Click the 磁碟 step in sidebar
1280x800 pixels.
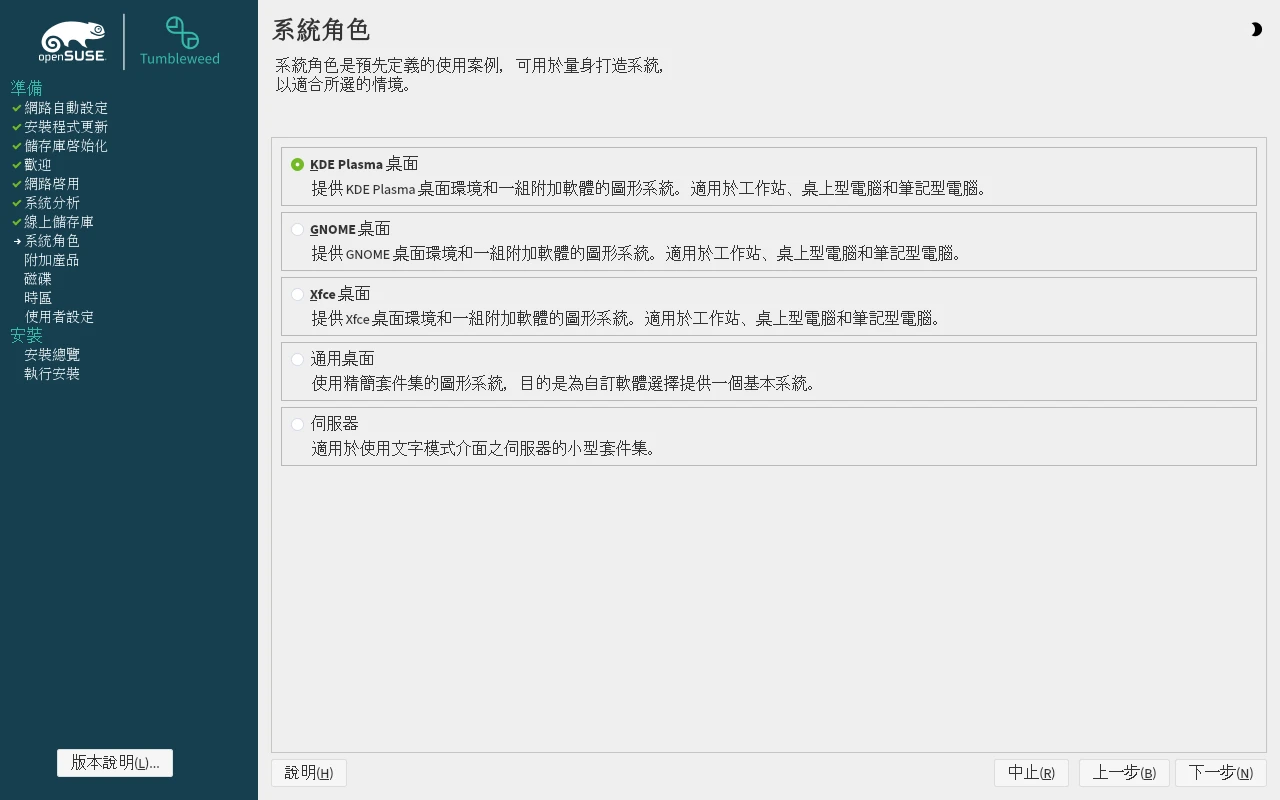pos(38,279)
